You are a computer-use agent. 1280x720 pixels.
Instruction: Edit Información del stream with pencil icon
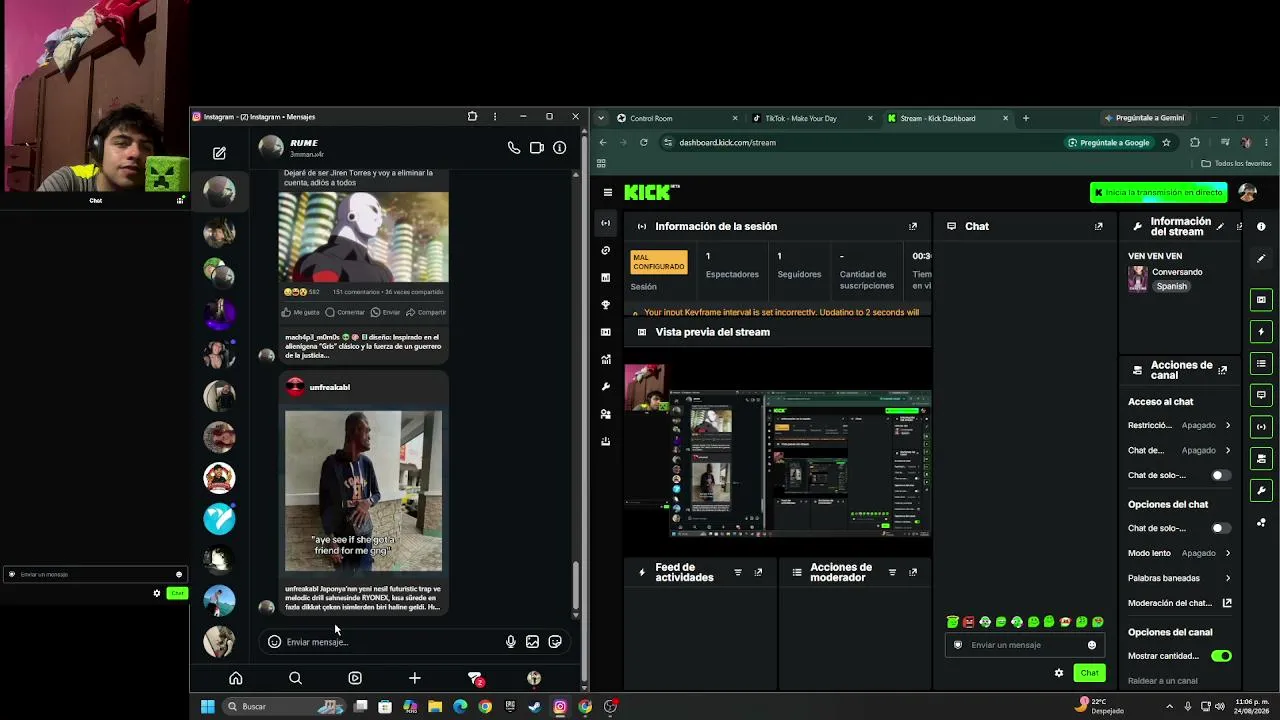coord(1220,227)
